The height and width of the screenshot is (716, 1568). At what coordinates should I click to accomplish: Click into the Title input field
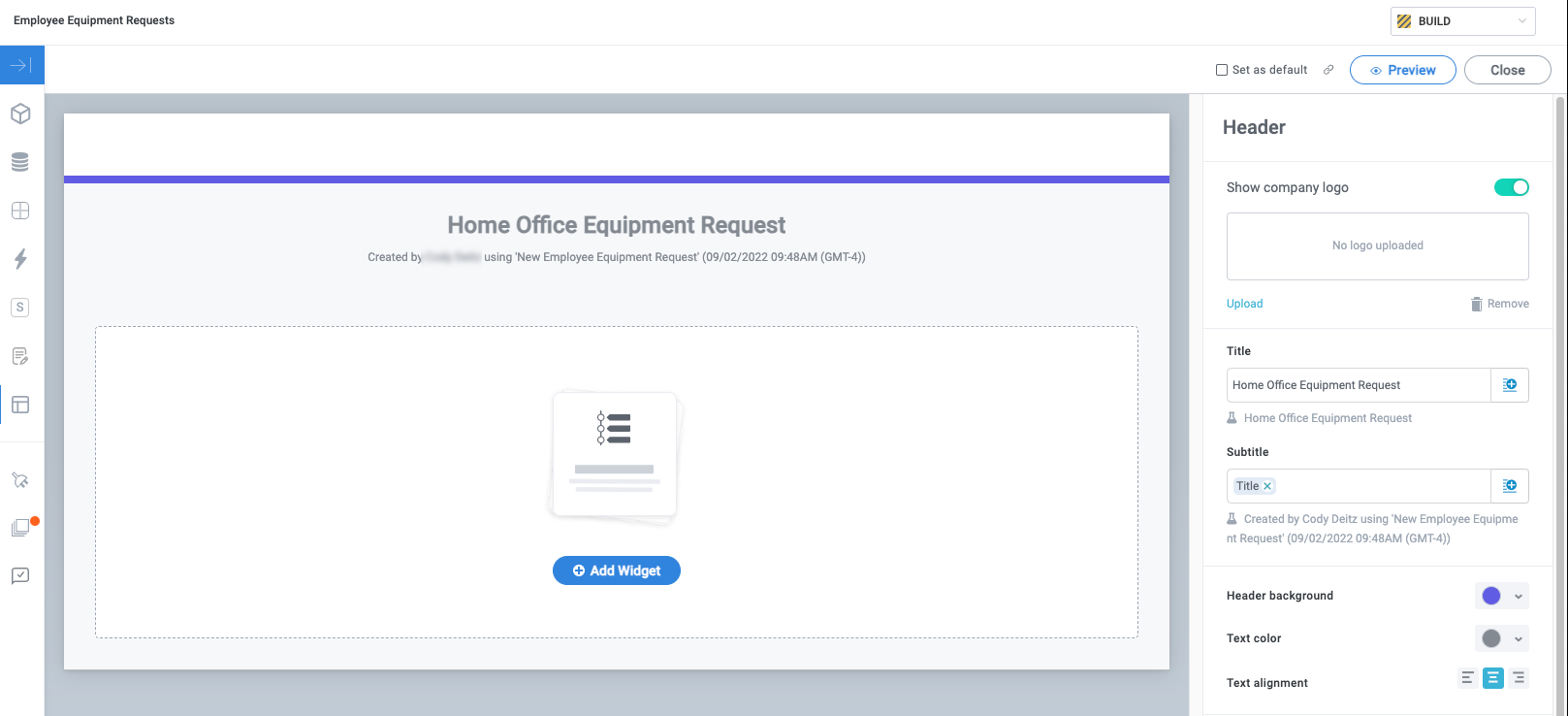pos(1359,385)
